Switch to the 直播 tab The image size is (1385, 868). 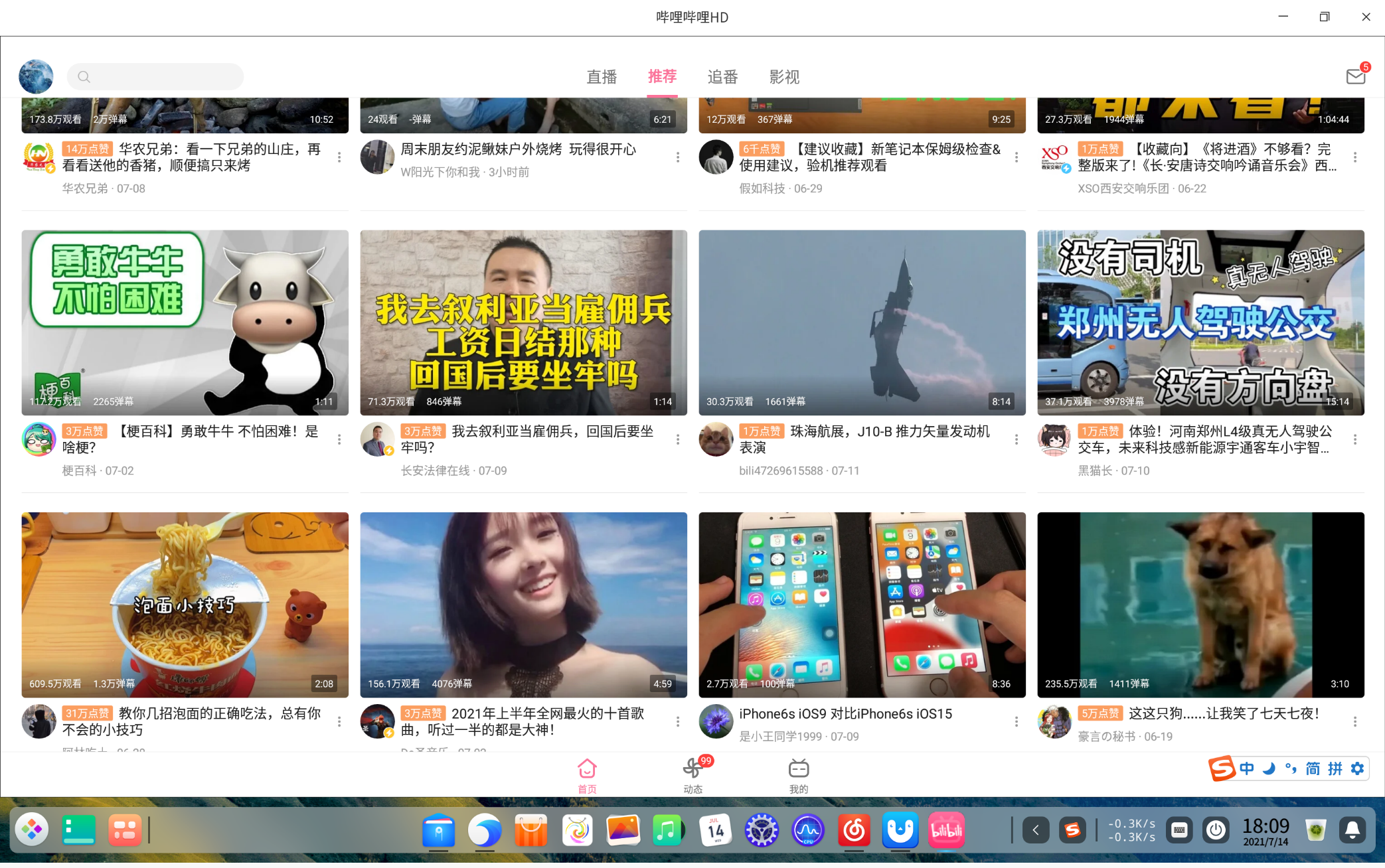click(x=601, y=77)
